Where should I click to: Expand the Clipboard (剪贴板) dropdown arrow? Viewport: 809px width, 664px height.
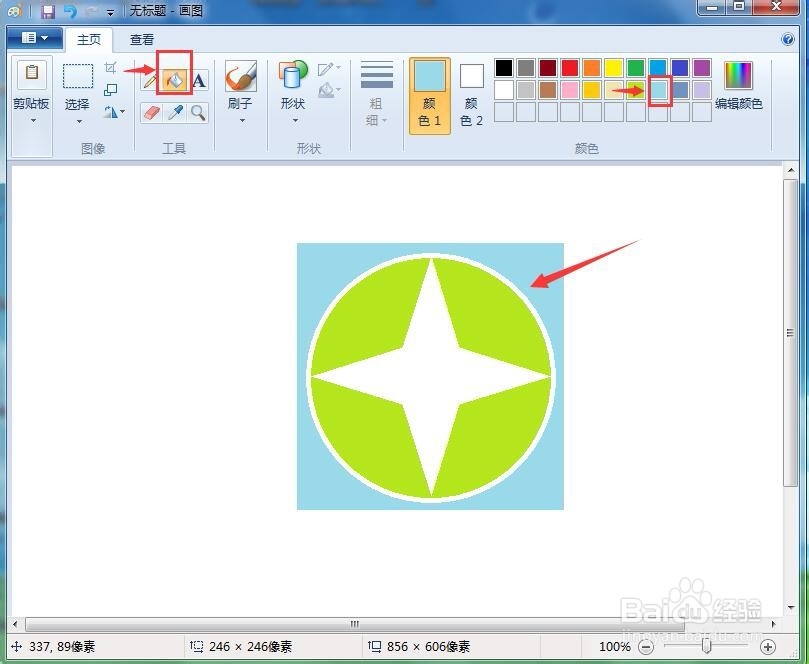point(33,121)
